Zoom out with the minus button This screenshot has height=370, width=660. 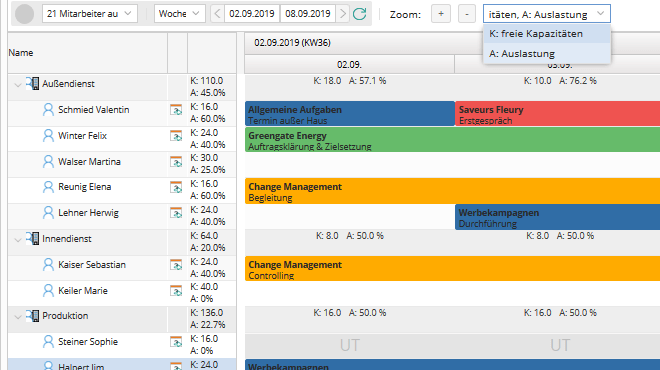(x=466, y=14)
